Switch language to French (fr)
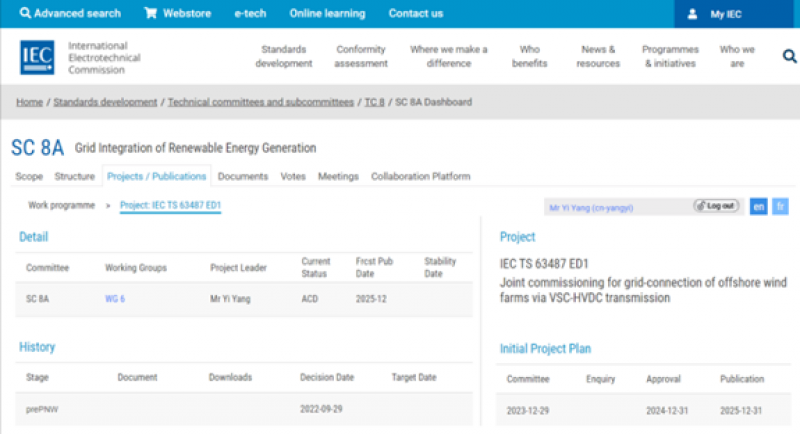The height and width of the screenshot is (434, 800). (x=780, y=206)
